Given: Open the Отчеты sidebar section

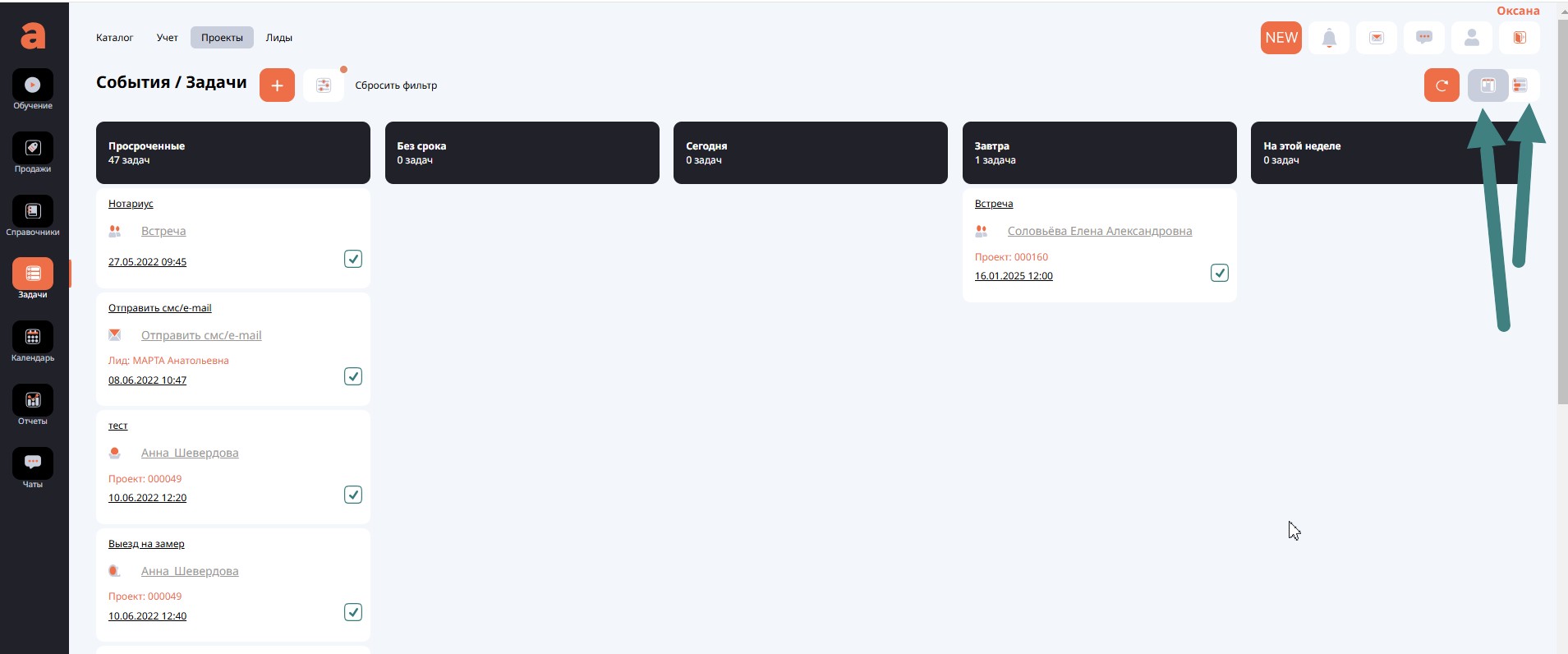Looking at the screenshot, I should point(33,401).
